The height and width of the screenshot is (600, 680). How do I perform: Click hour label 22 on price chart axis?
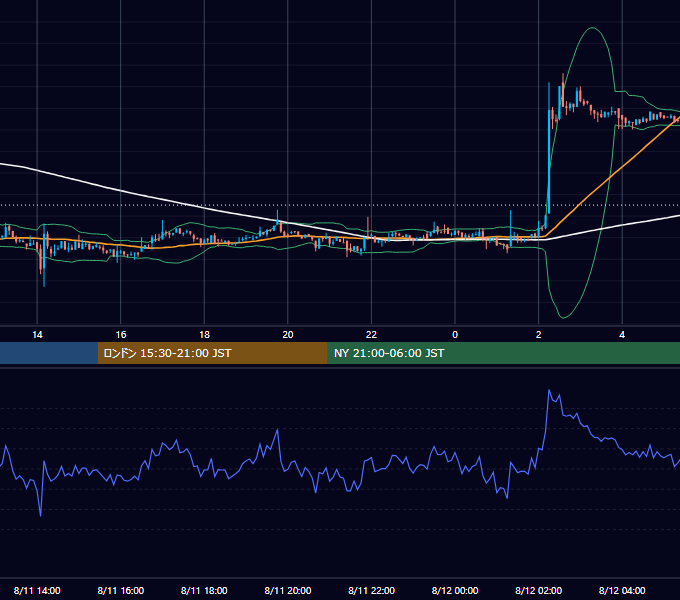tap(372, 334)
